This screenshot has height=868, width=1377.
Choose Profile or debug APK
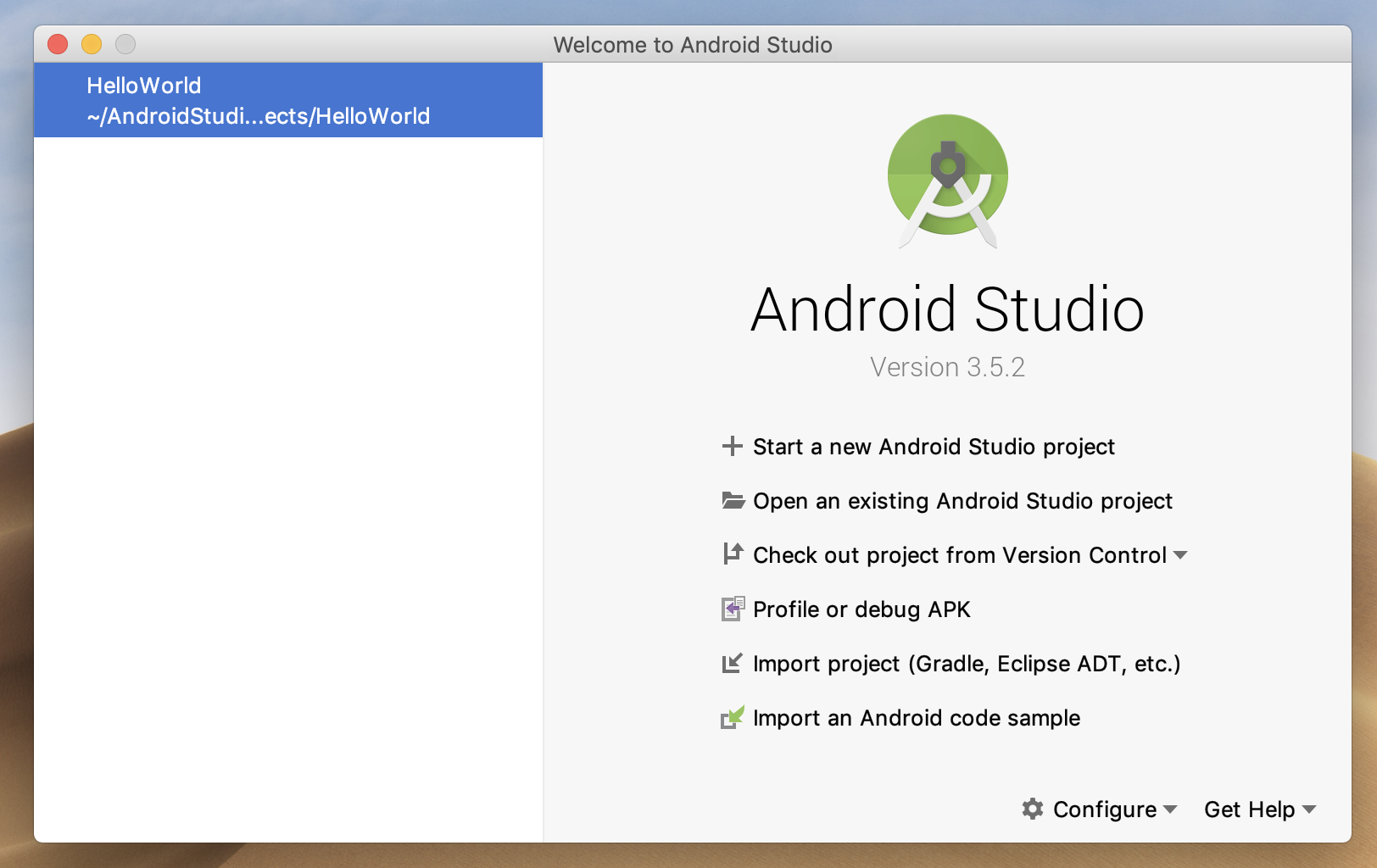click(861, 609)
